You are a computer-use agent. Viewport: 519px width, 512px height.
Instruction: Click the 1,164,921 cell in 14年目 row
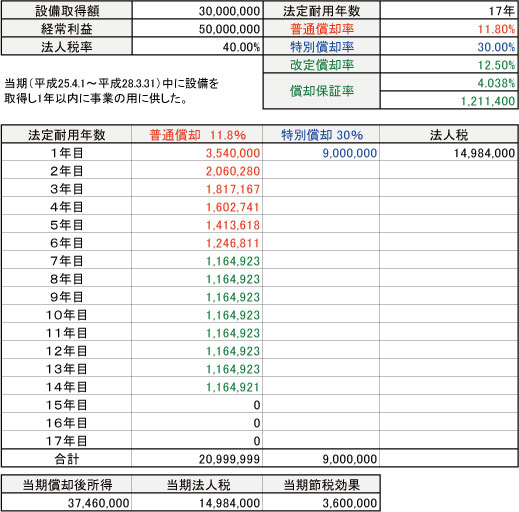coord(197,387)
